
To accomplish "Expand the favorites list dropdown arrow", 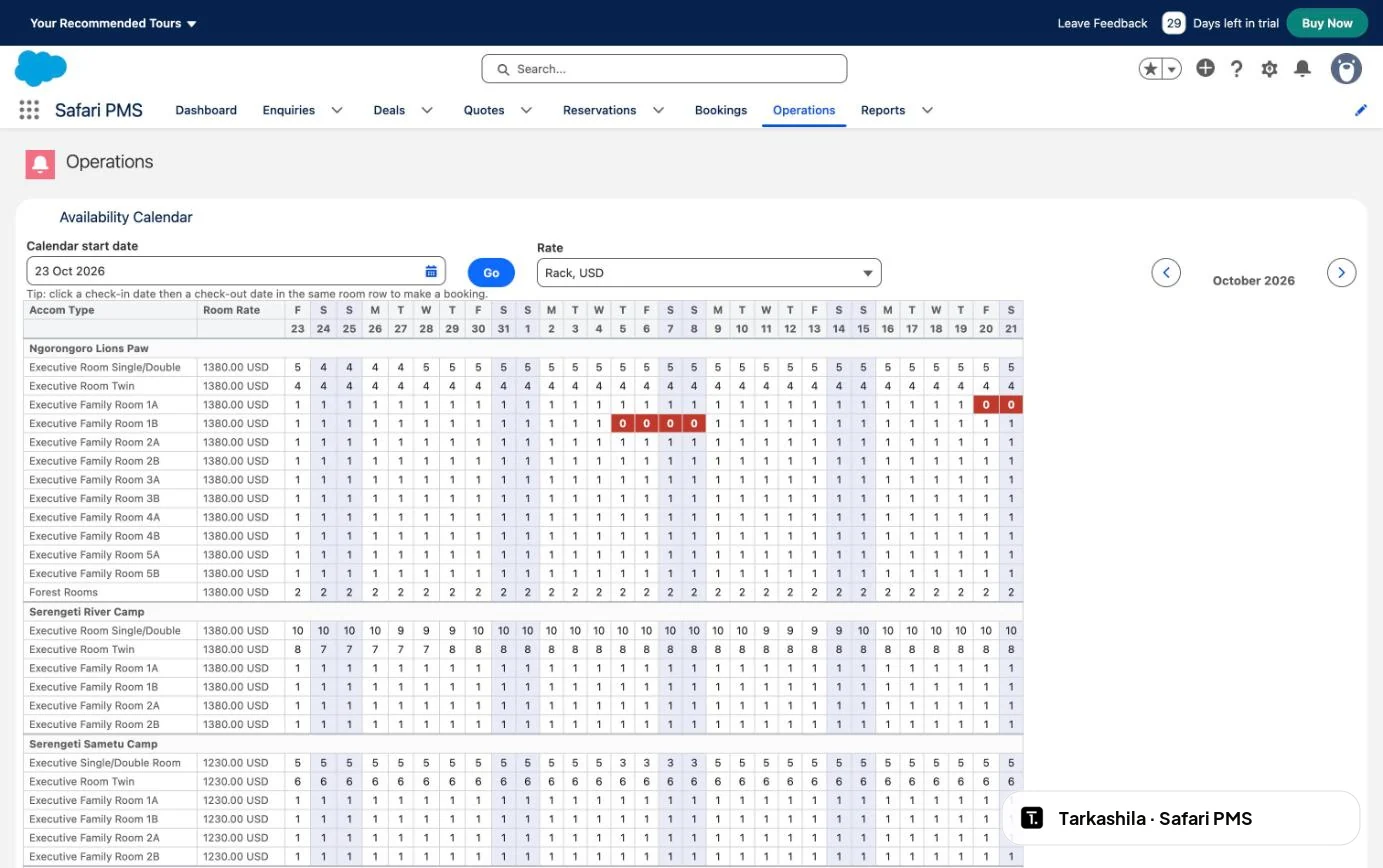I will pyautogui.click(x=1172, y=69).
